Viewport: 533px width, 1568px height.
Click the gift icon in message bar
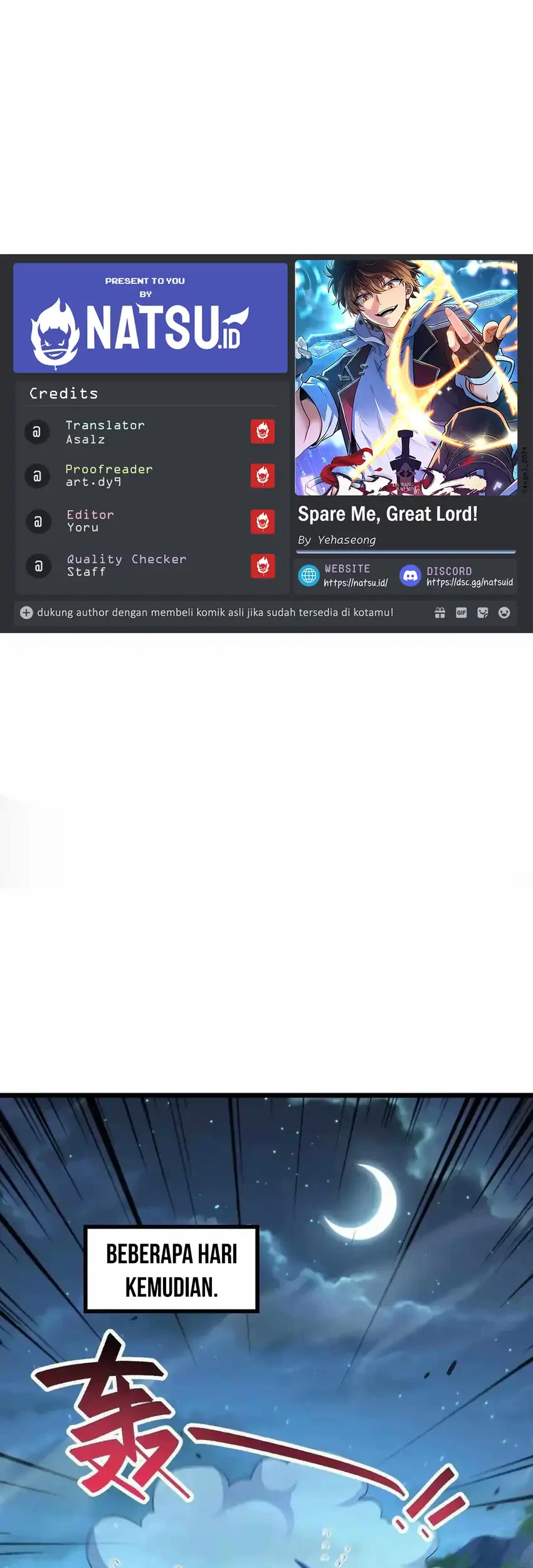click(440, 613)
